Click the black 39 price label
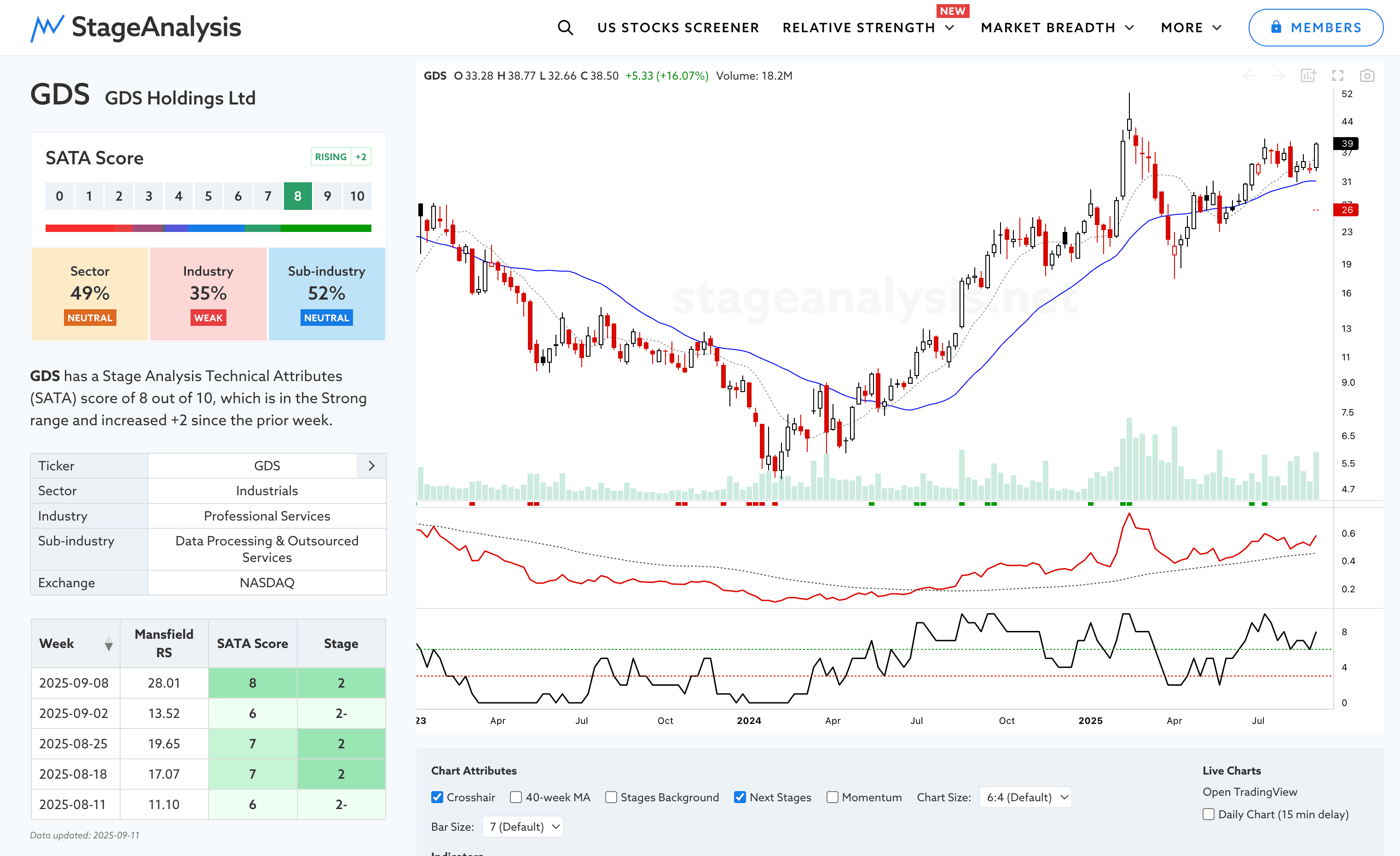 pos(1346,143)
